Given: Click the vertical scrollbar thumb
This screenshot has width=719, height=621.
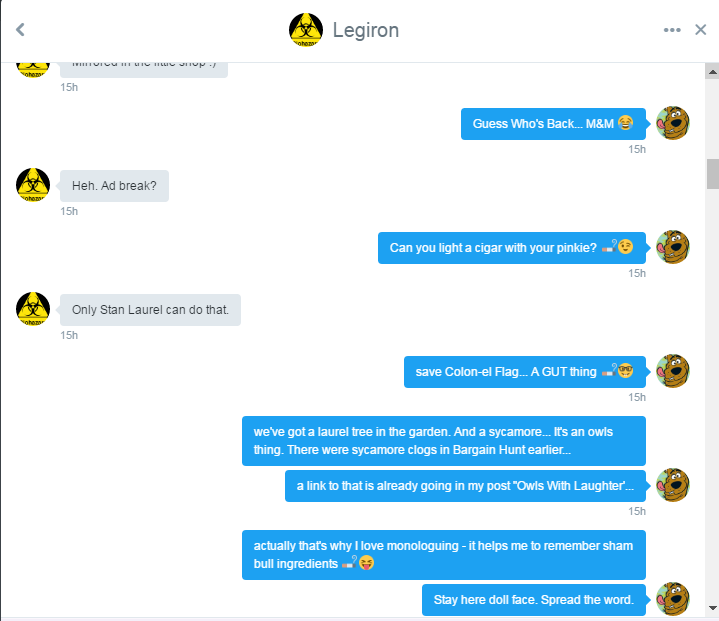Looking at the screenshot, I should tap(712, 174).
